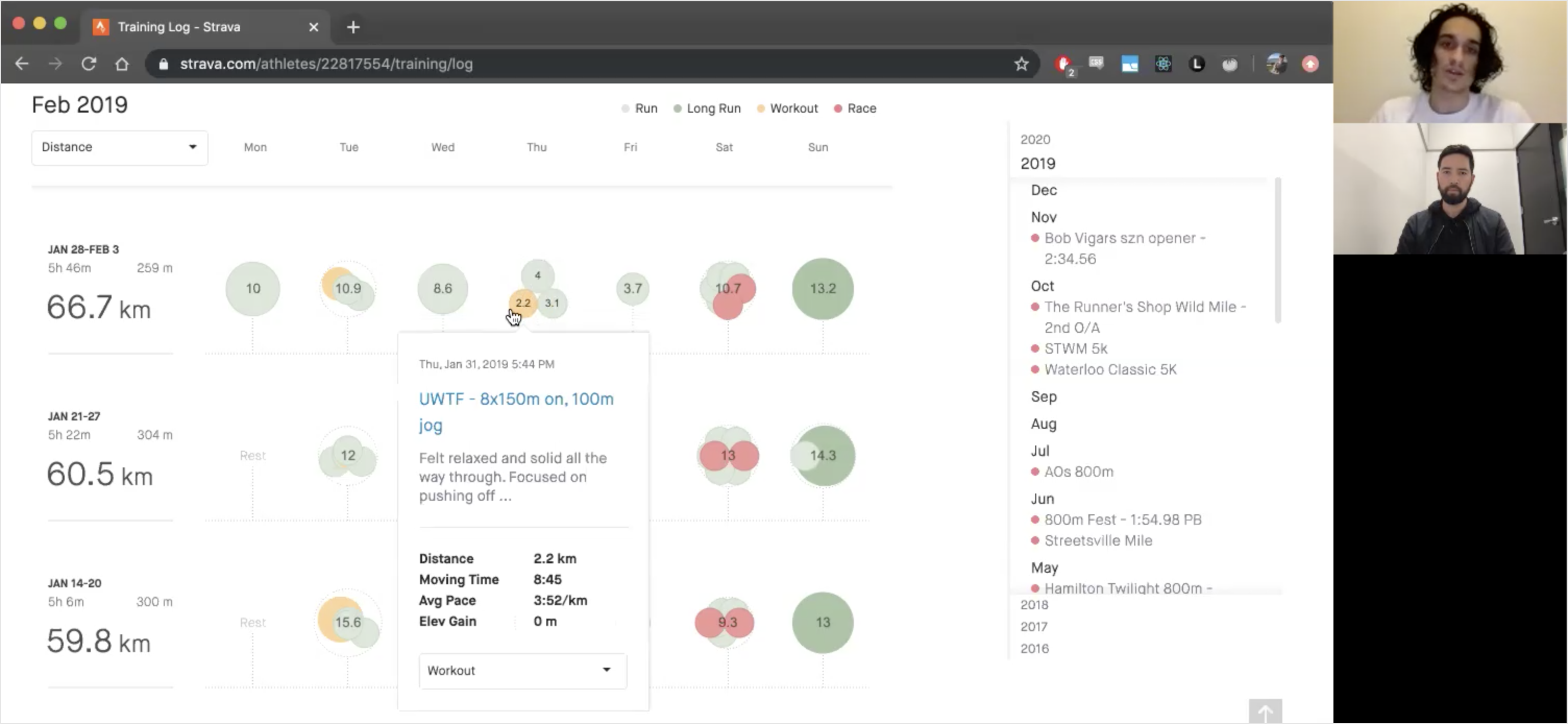Click the orange 2.2 km workout bubble

click(x=523, y=303)
